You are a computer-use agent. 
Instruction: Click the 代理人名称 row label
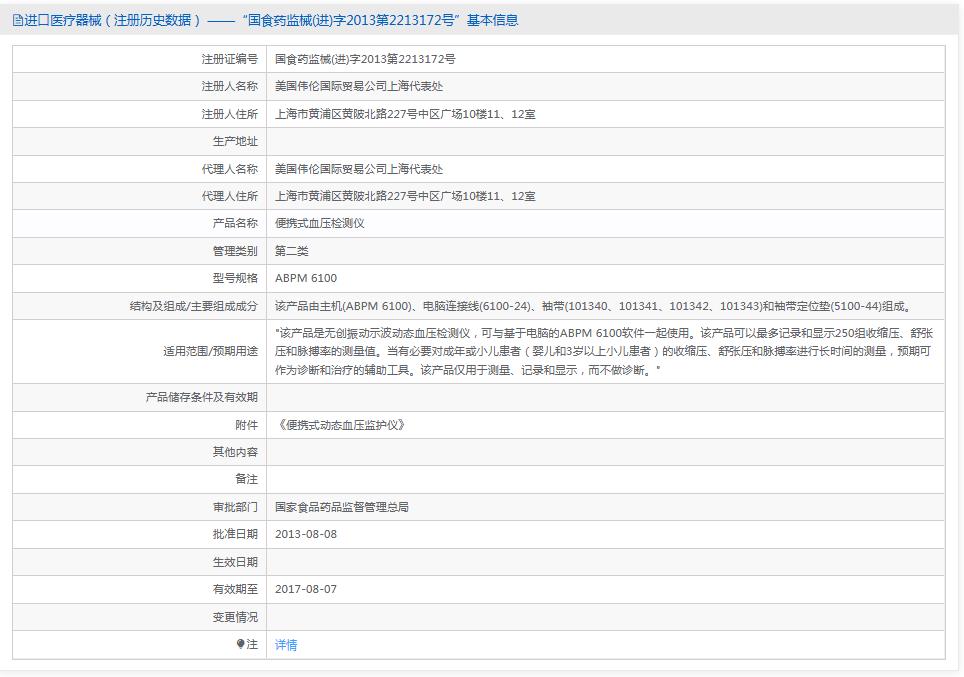pyautogui.click(x=229, y=169)
